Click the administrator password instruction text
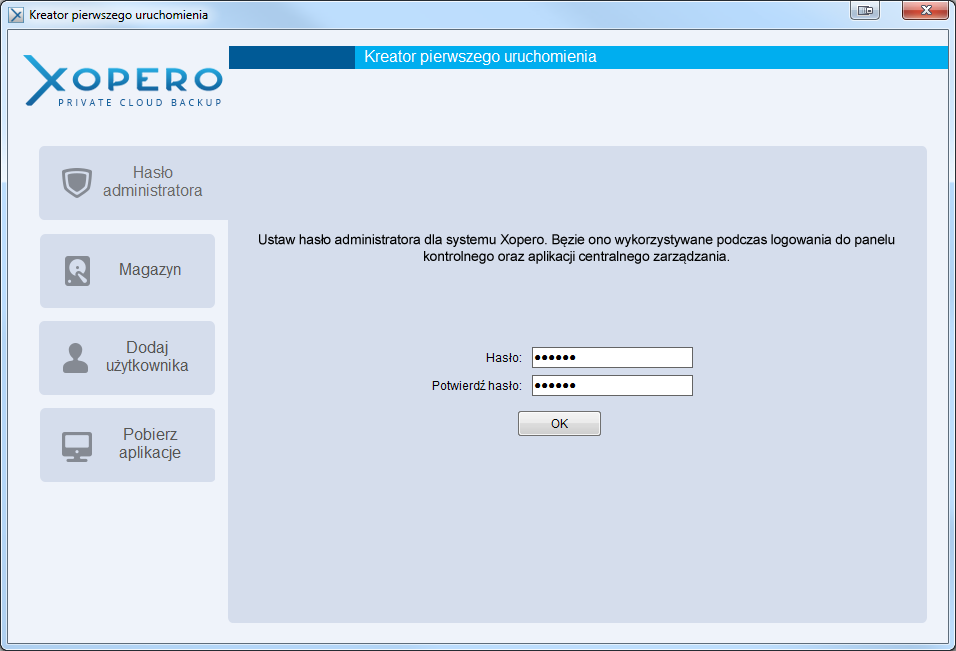Screen dimensions: 956x651 click(576, 248)
